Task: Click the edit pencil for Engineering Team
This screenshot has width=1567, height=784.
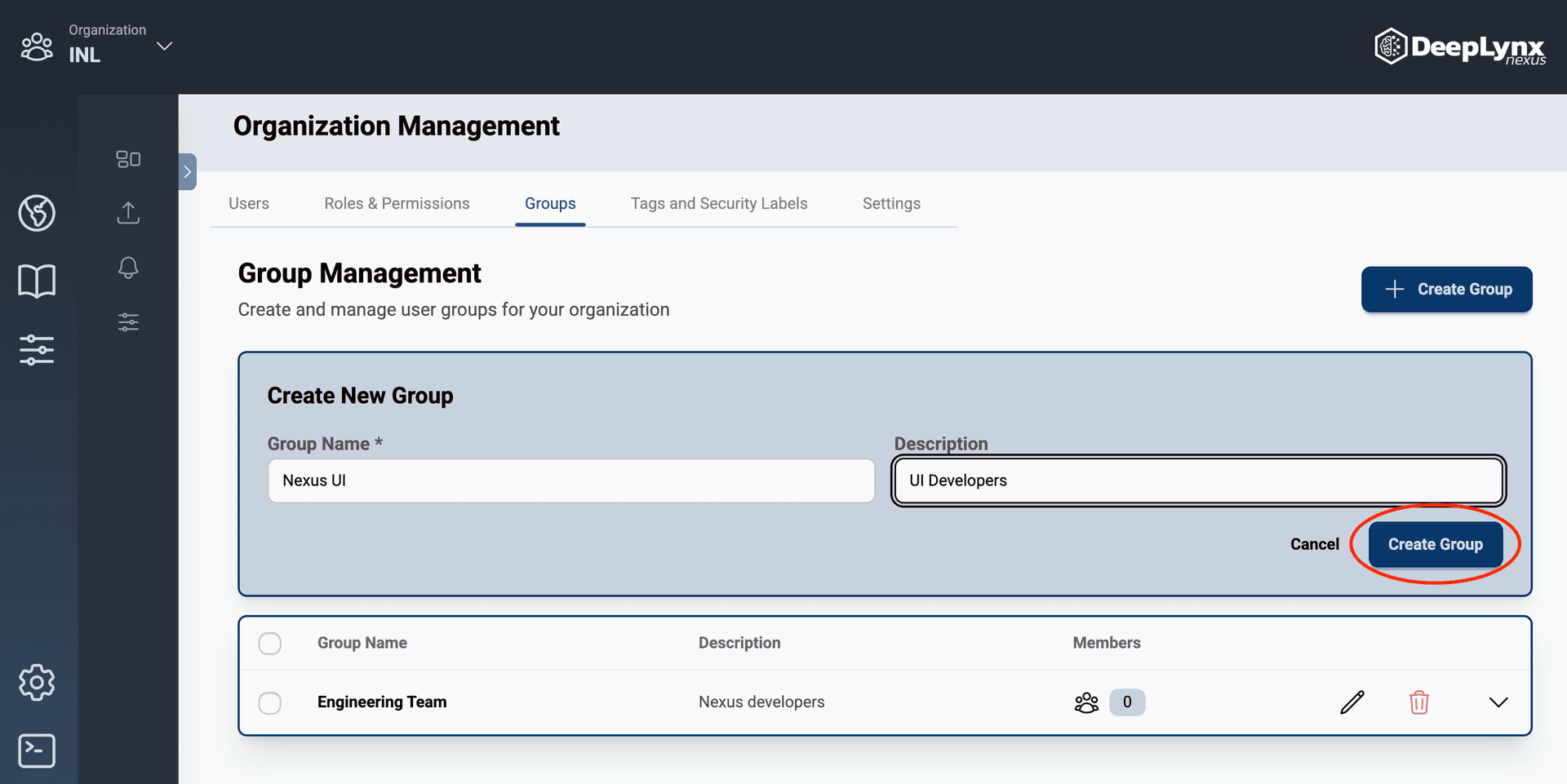Action: coord(1352,702)
